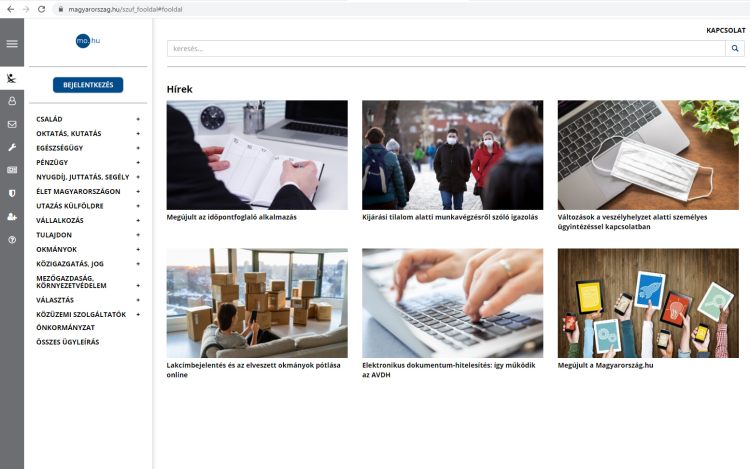Image resolution: width=750 pixels, height=469 pixels.
Task: Click the add-user sidebar icon
Action: (12, 216)
